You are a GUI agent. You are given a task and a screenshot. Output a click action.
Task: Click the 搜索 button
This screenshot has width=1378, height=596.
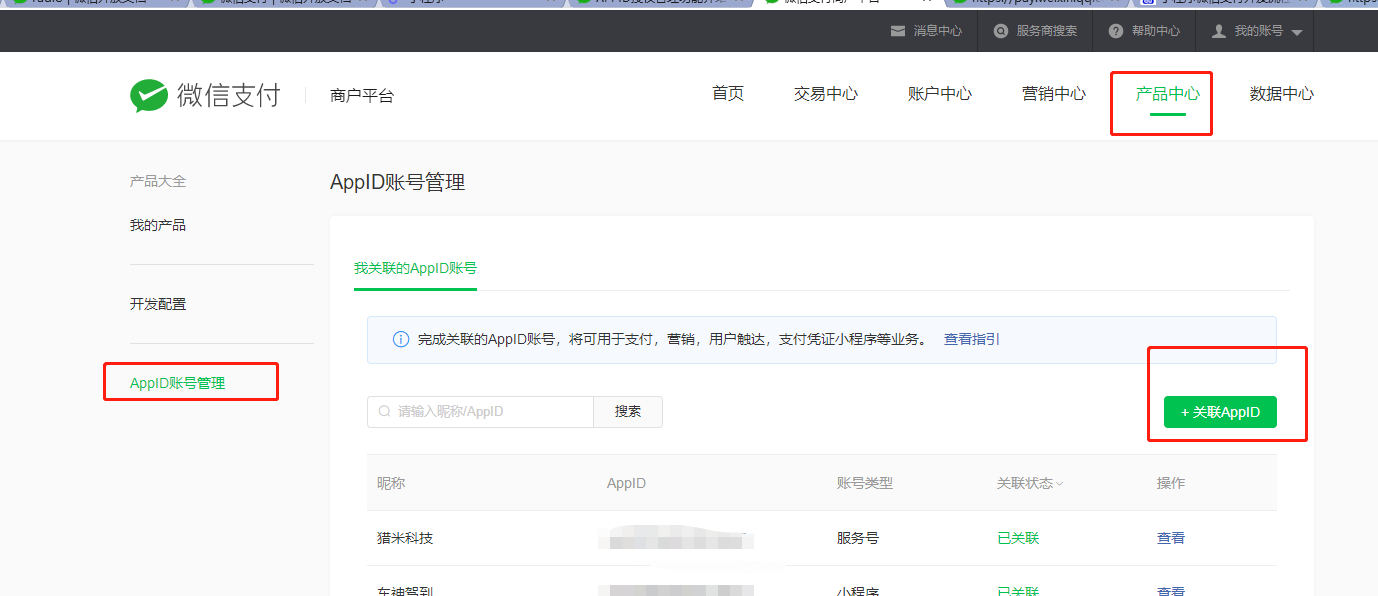tap(628, 412)
